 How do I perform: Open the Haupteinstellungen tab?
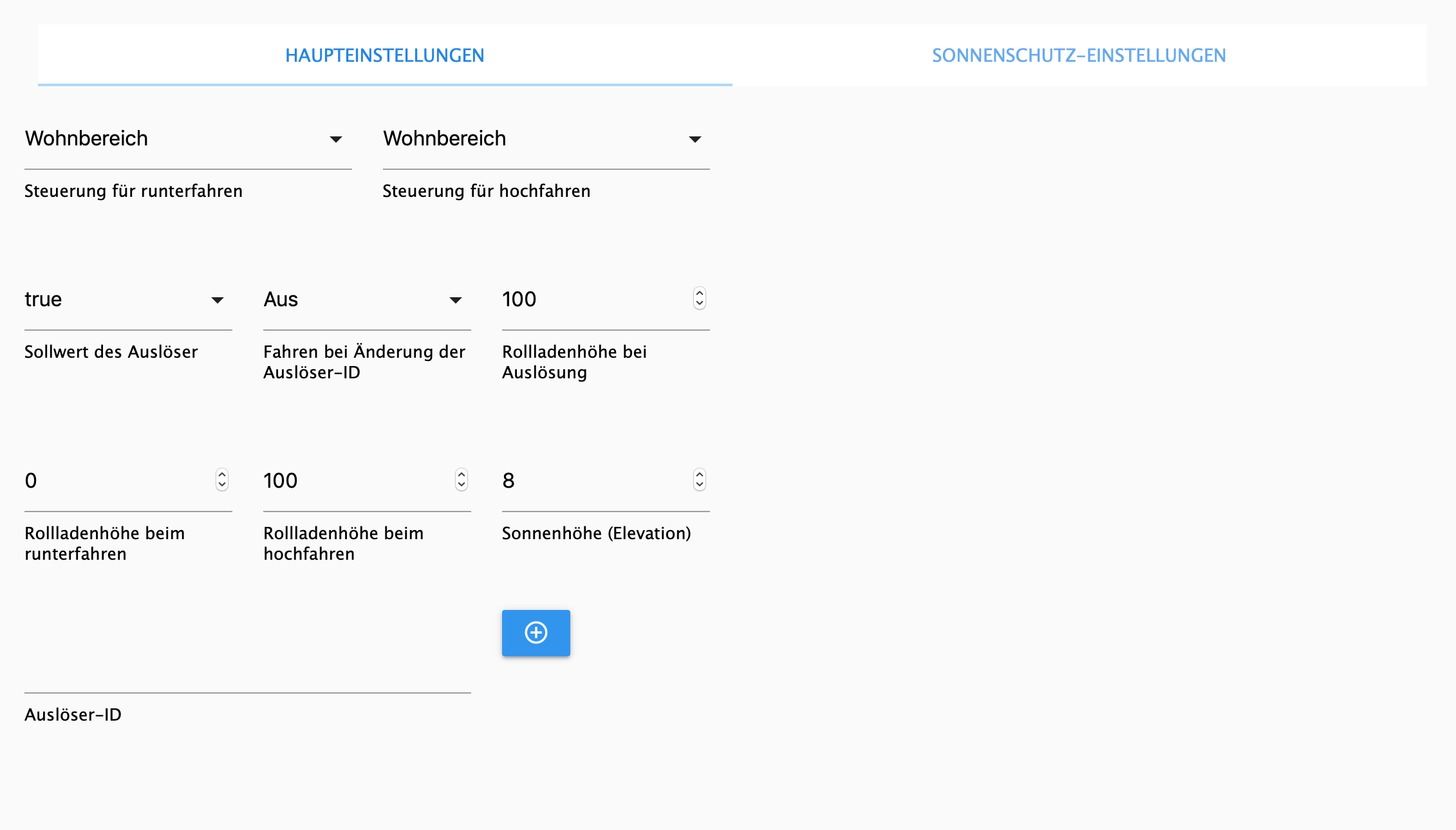384,55
